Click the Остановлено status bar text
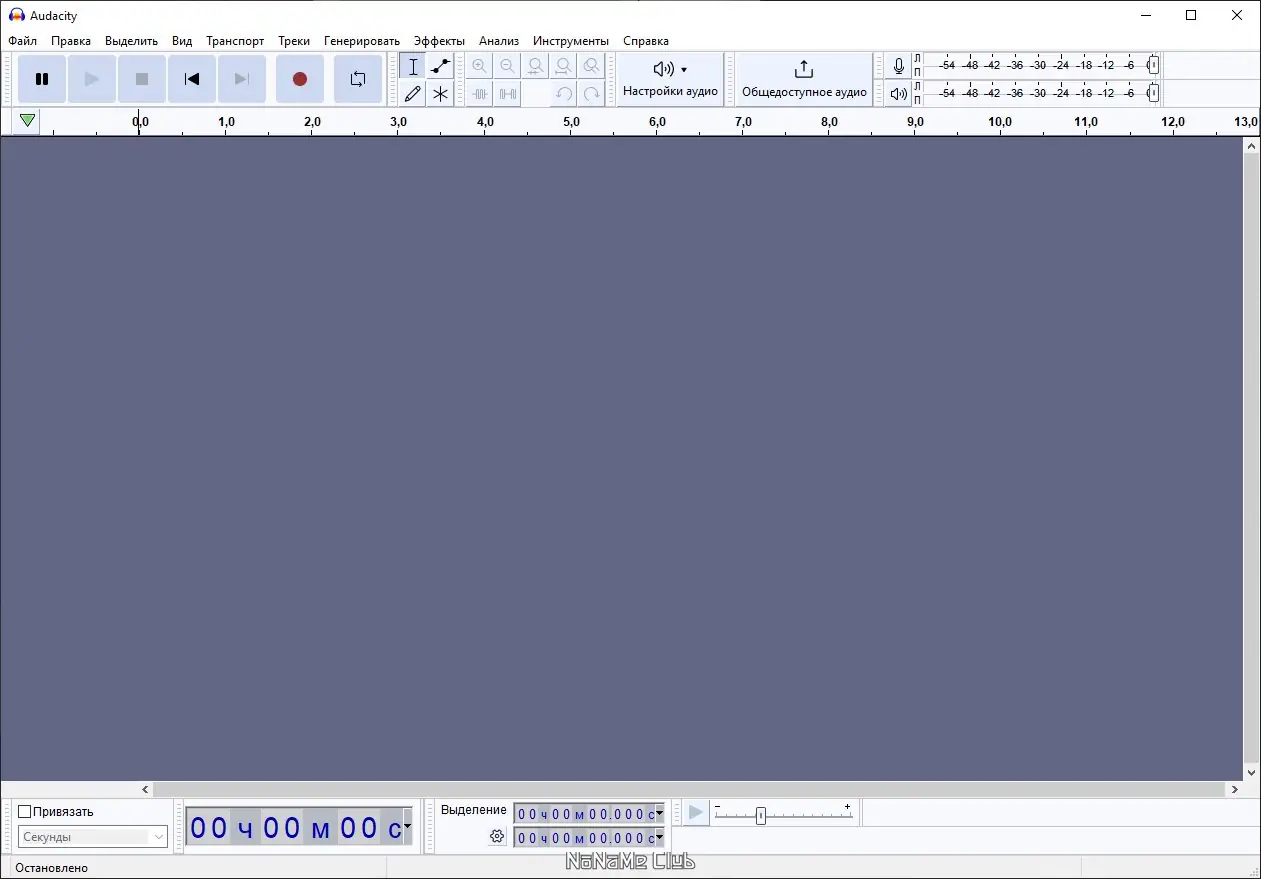This screenshot has height=879, width=1261. [51, 868]
